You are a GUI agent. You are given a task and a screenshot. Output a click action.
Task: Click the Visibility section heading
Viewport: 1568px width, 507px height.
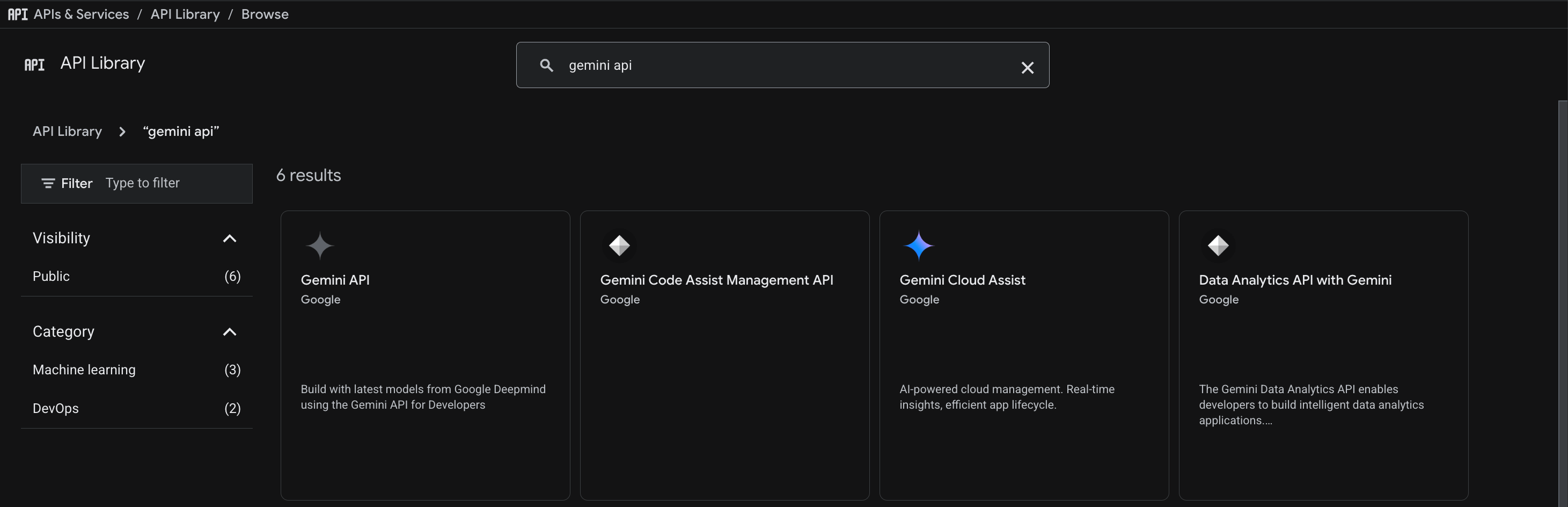click(62, 238)
